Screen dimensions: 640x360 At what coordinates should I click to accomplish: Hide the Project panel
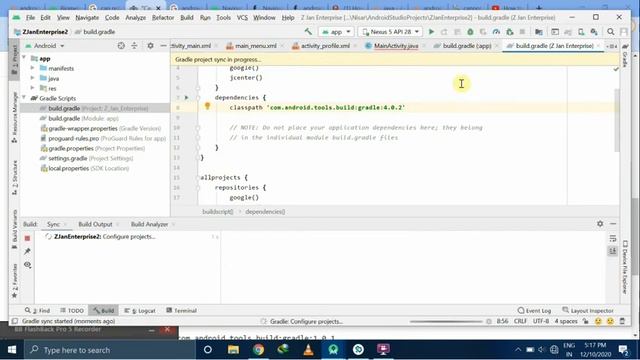tap(163, 46)
